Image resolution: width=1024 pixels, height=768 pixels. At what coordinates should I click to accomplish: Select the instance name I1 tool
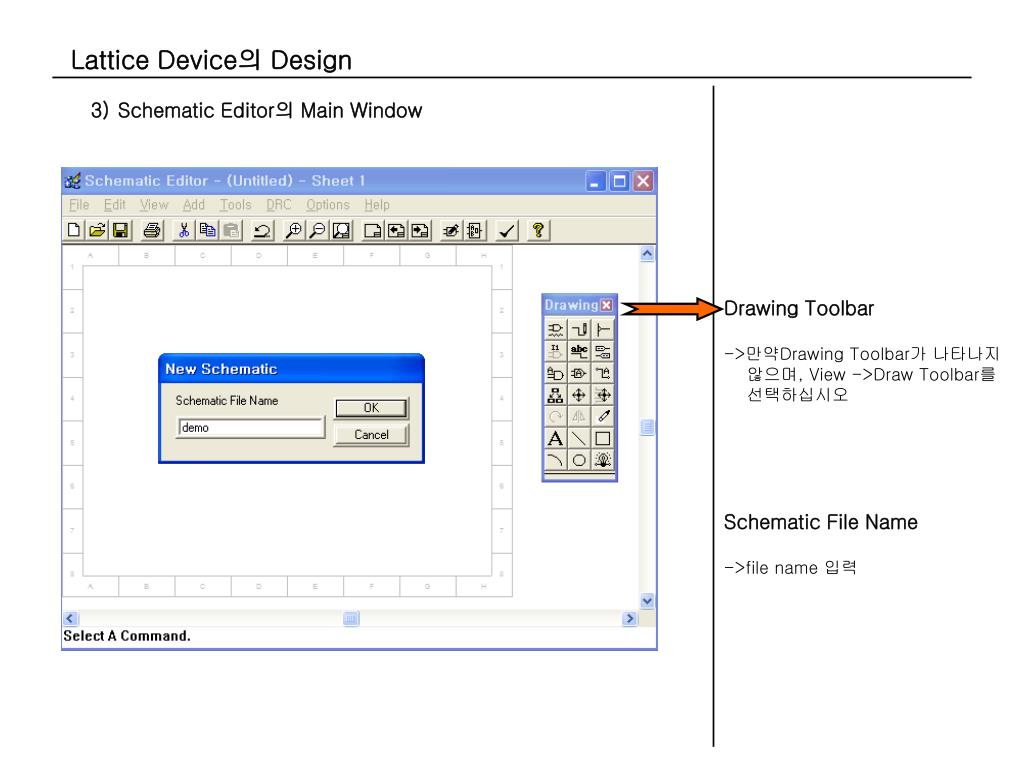point(555,351)
